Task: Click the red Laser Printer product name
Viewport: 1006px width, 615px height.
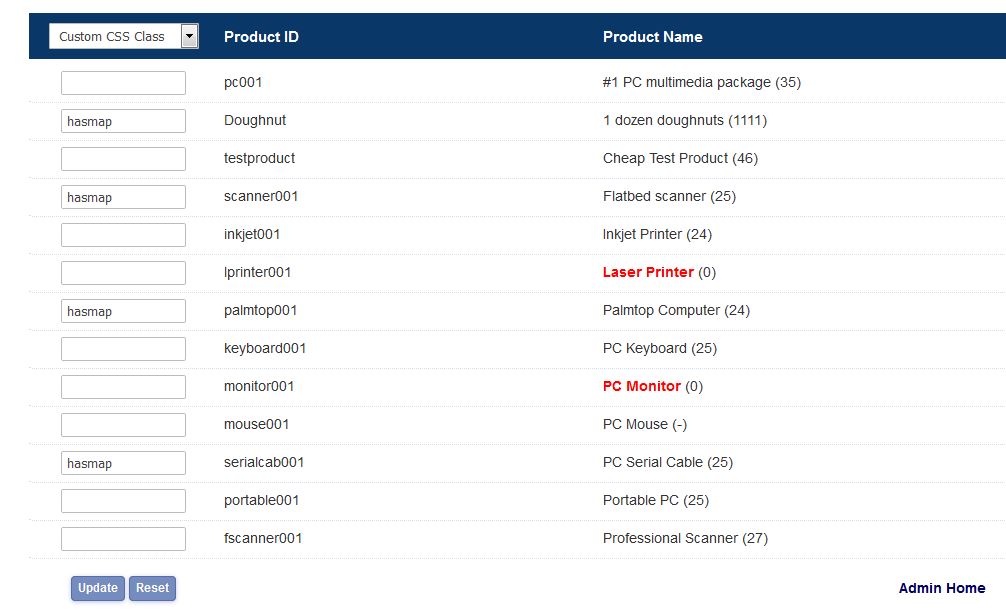Action: [x=648, y=272]
